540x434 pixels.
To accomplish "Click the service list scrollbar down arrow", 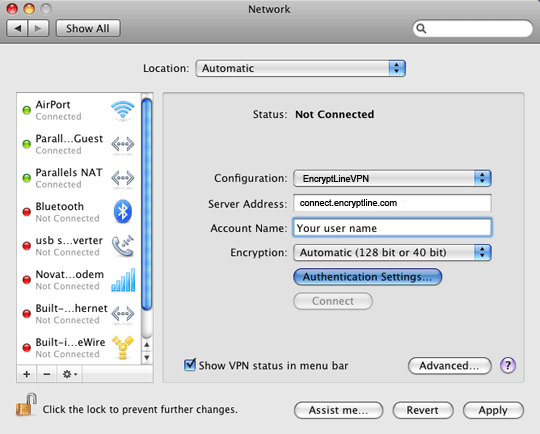I will click(147, 358).
